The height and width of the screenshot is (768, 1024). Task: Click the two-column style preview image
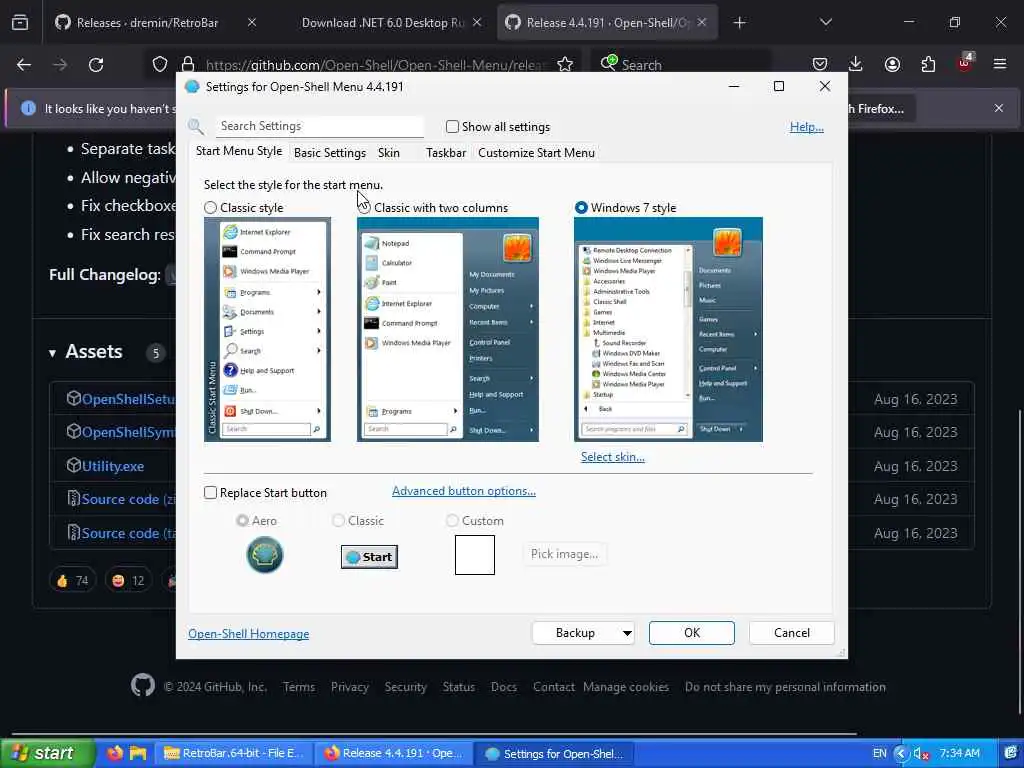pos(448,330)
